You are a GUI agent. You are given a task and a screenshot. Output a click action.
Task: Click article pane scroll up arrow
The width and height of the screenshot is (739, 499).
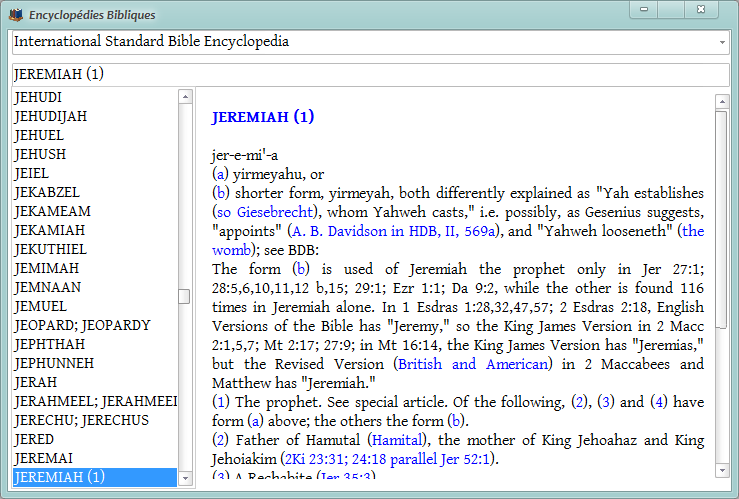[x=722, y=101]
